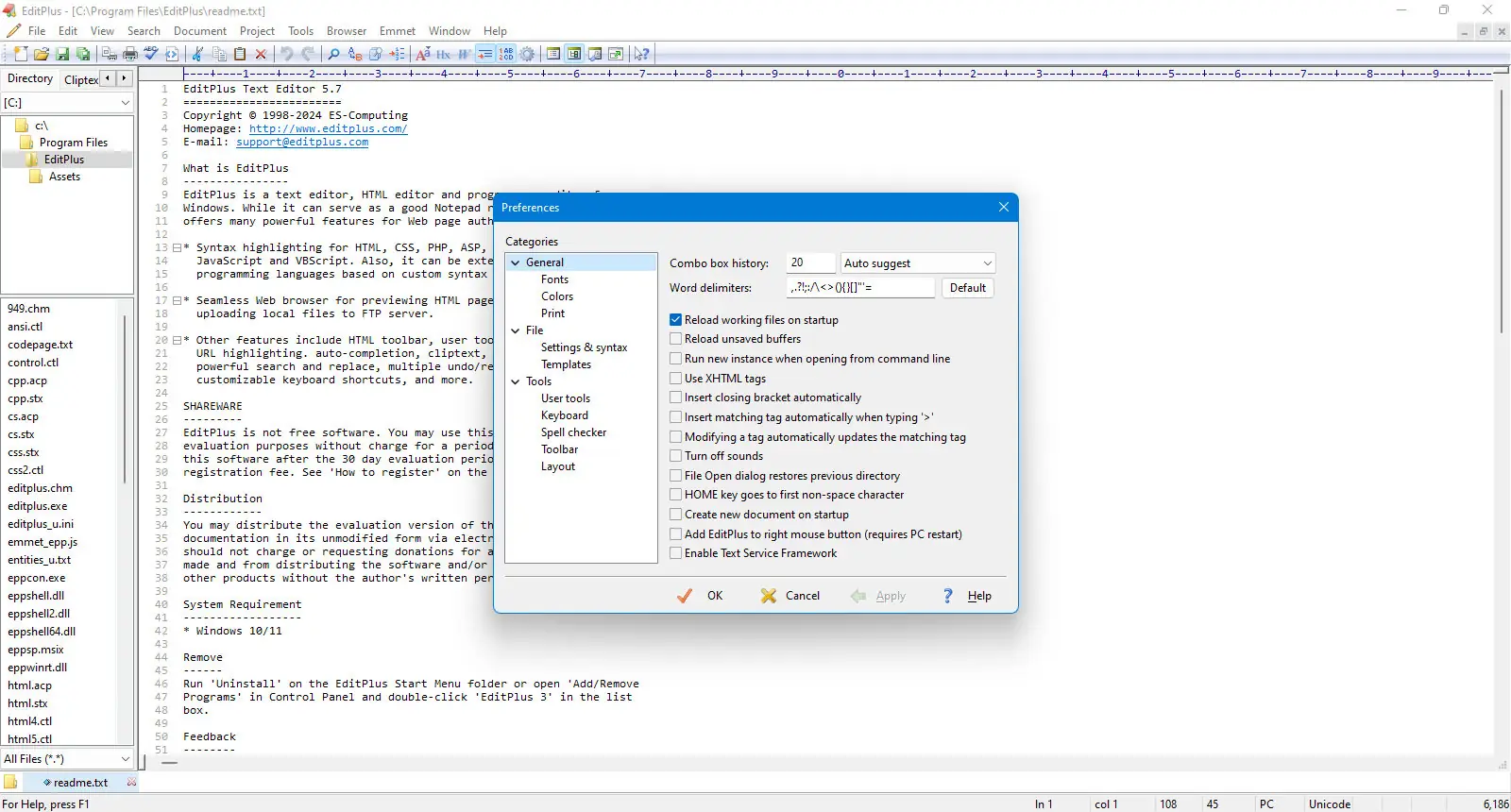Open the Project menu
1511x812 pixels.
(x=257, y=31)
